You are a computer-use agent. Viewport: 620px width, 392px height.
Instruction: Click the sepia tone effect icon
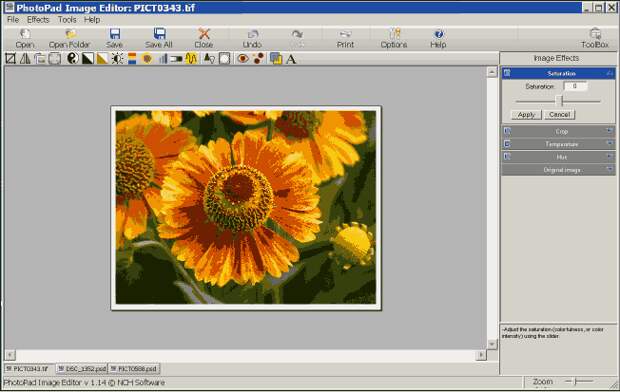pyautogui.click(x=102, y=59)
